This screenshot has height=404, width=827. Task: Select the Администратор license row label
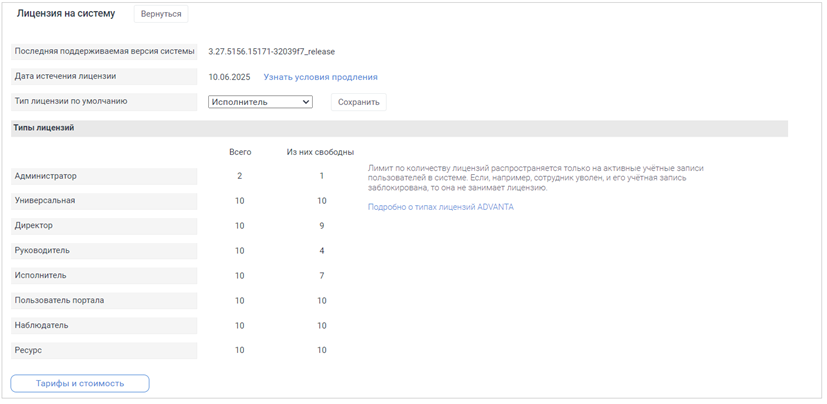tap(45, 176)
